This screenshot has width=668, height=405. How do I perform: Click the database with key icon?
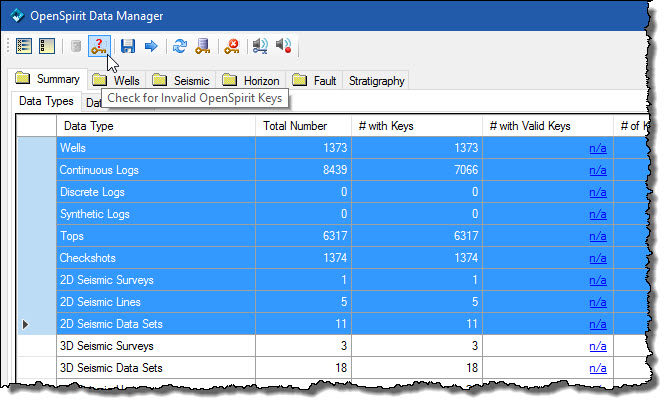coord(202,46)
